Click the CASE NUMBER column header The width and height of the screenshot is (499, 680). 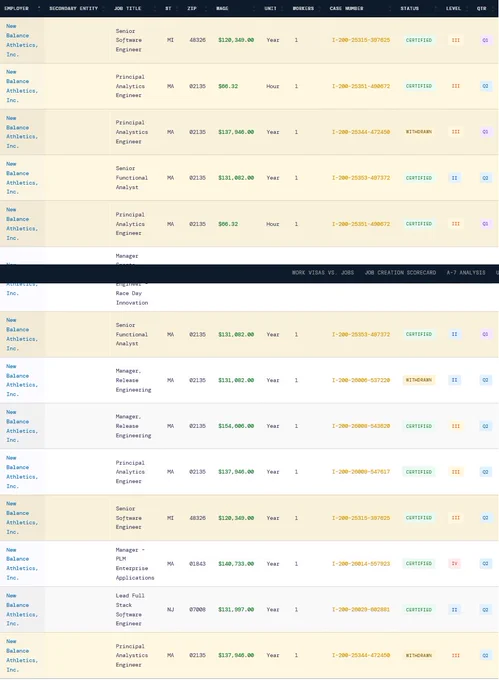click(x=346, y=8)
